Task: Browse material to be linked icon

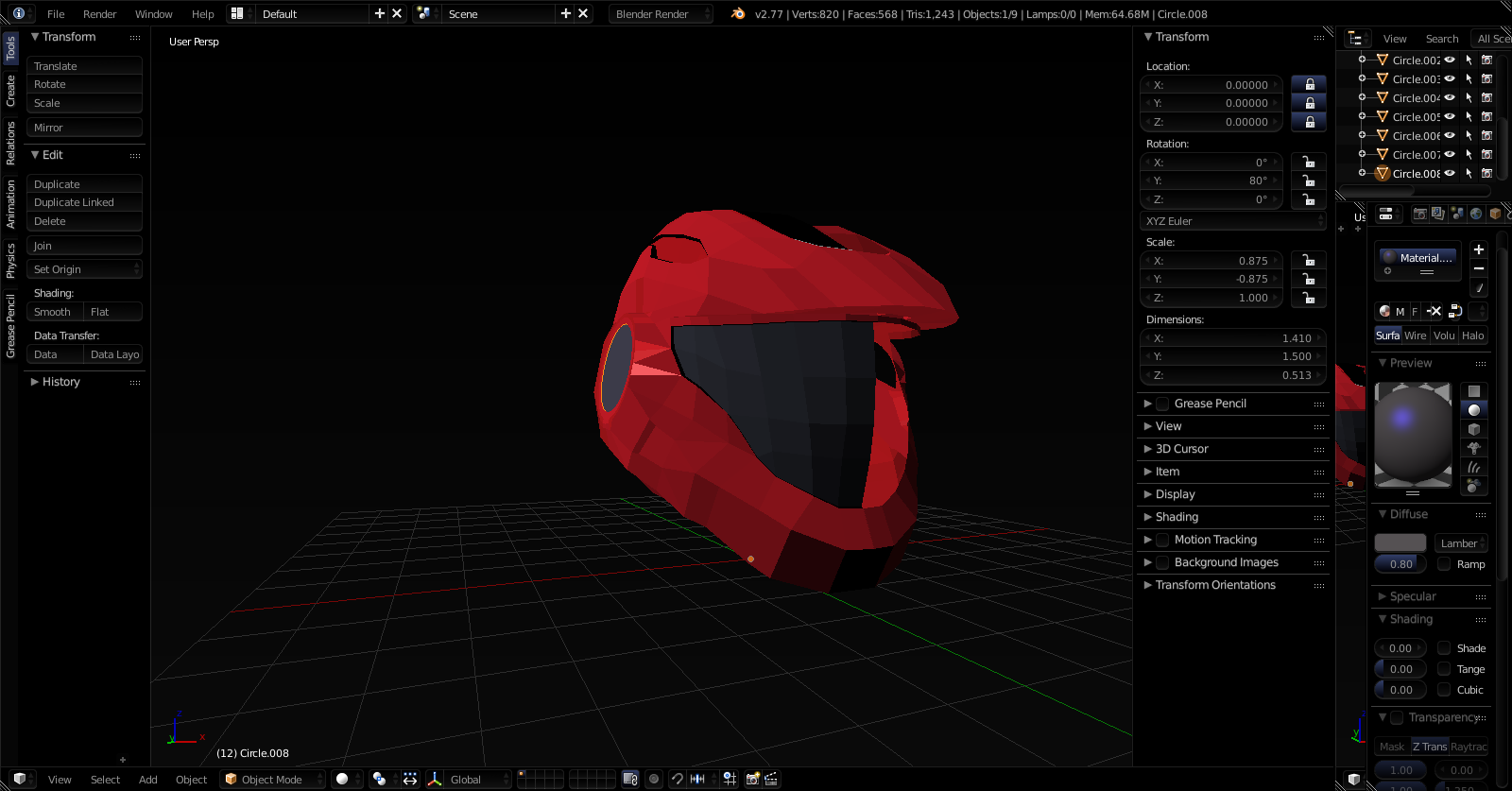Action: point(1385,311)
